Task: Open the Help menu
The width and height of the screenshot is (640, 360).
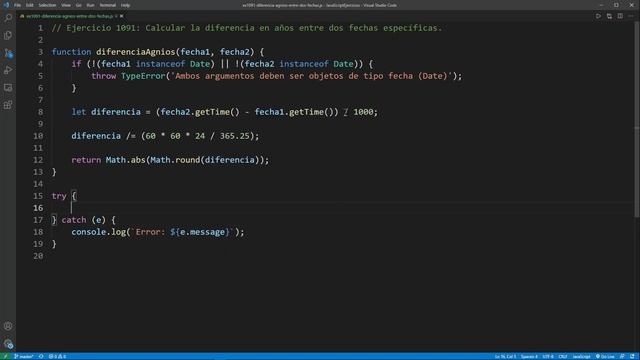Action: coord(125,5)
